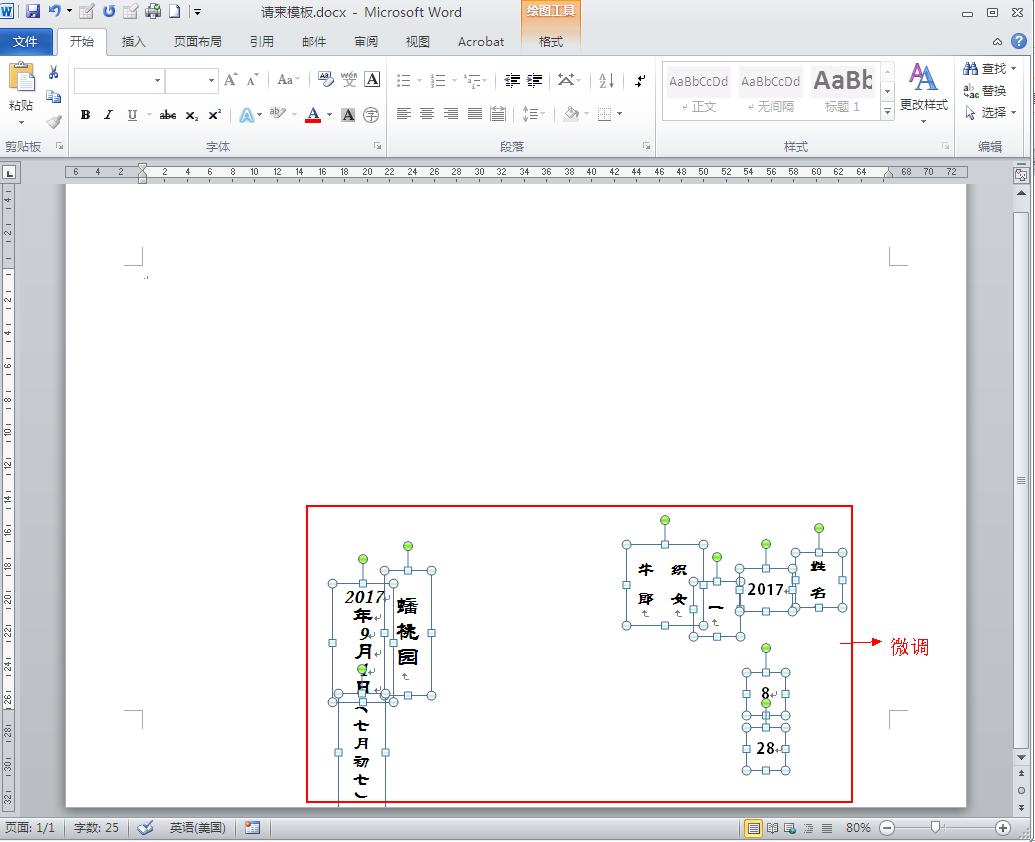
Task: Click the Text Effects glowing A icon
Action: click(246, 115)
